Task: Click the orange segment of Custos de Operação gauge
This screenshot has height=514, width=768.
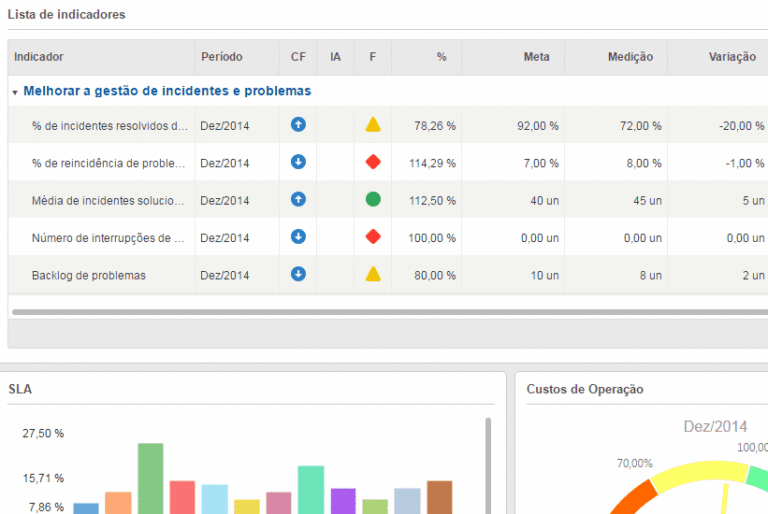Action: point(620,500)
